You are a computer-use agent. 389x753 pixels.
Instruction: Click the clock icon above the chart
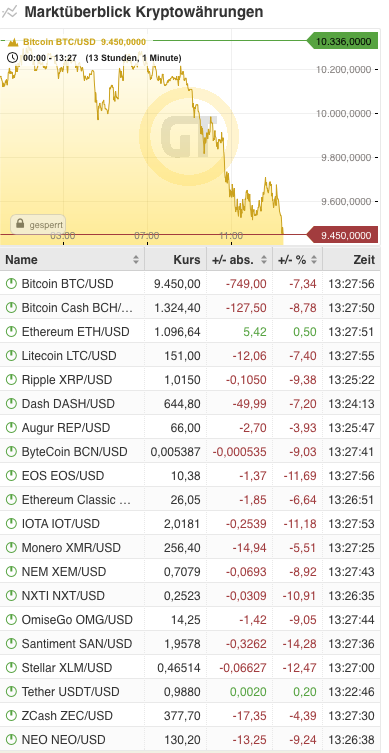coord(13,58)
